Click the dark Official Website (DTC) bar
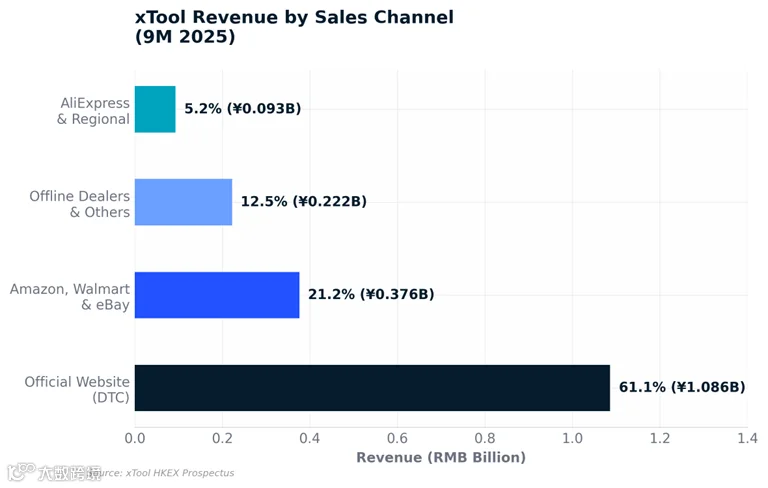This screenshot has width=768, height=488. (x=372, y=388)
